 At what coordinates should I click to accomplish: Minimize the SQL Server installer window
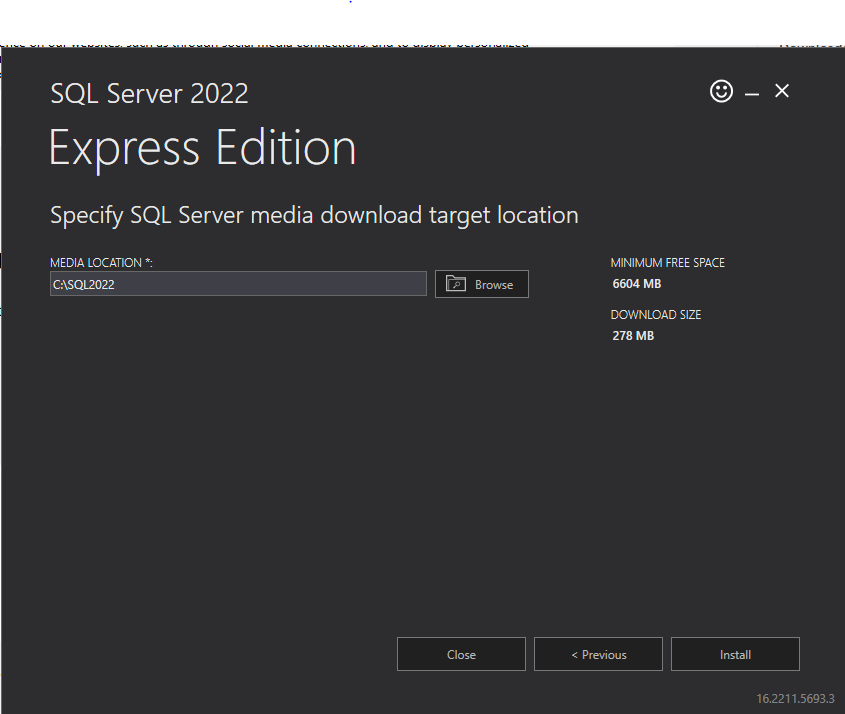752,94
